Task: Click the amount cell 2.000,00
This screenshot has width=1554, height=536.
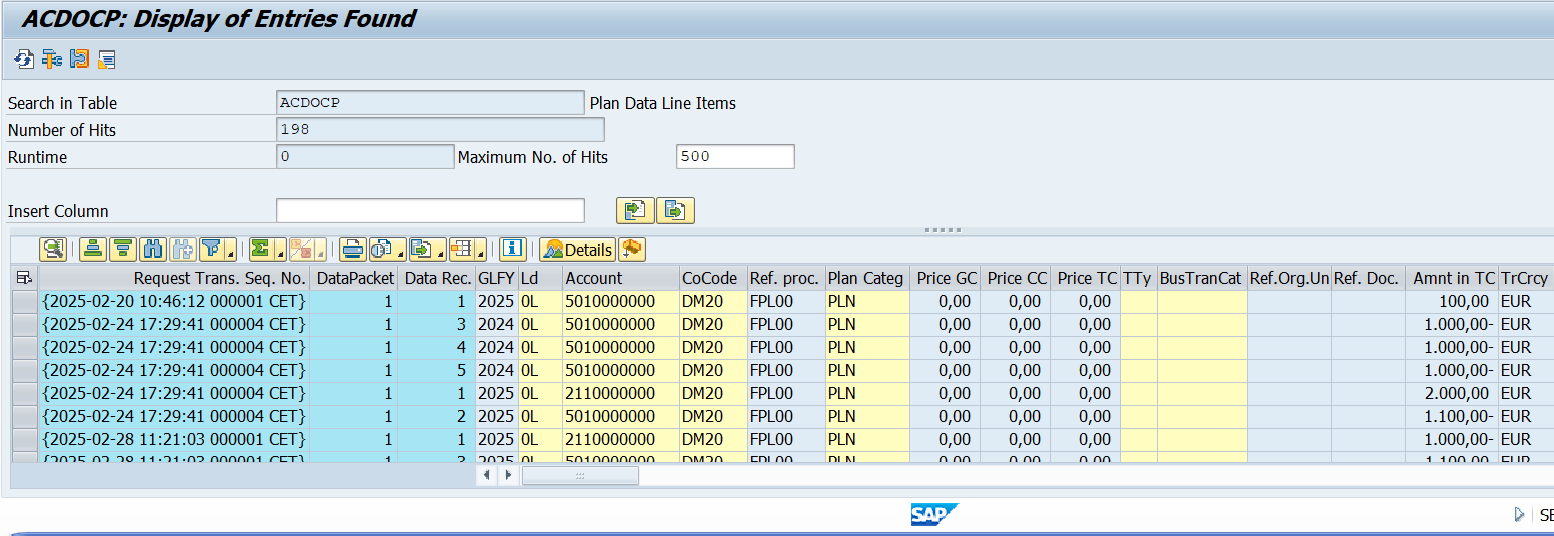Action: (1452, 393)
